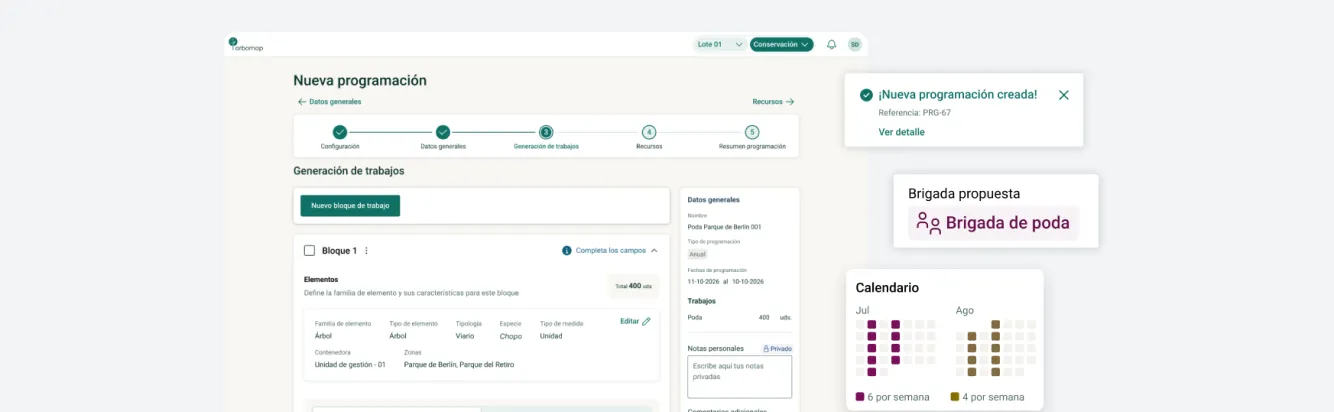
Task: Click the Total 400 uds badge
Action: 634,286
